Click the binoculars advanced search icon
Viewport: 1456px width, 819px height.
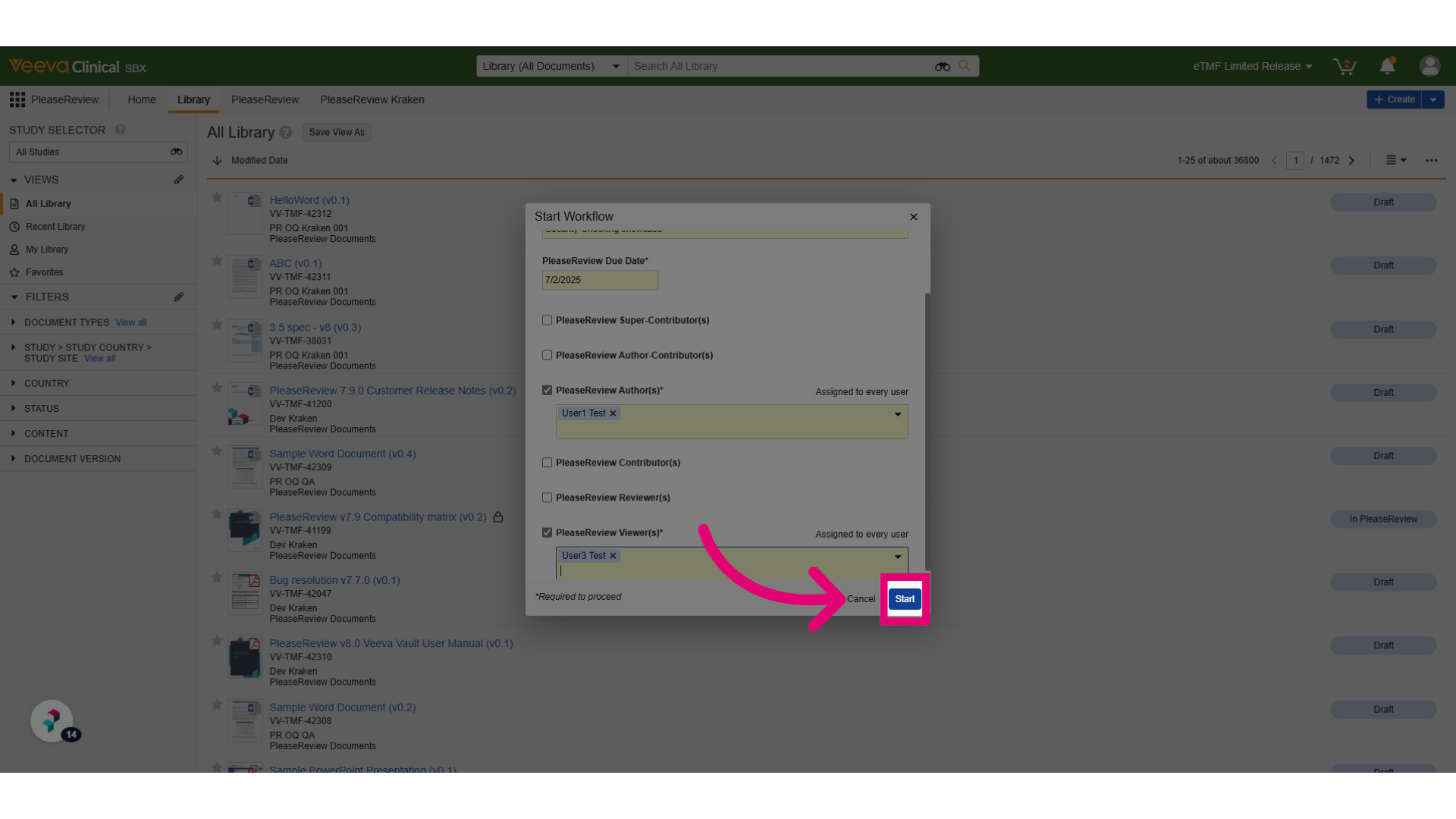(942, 67)
